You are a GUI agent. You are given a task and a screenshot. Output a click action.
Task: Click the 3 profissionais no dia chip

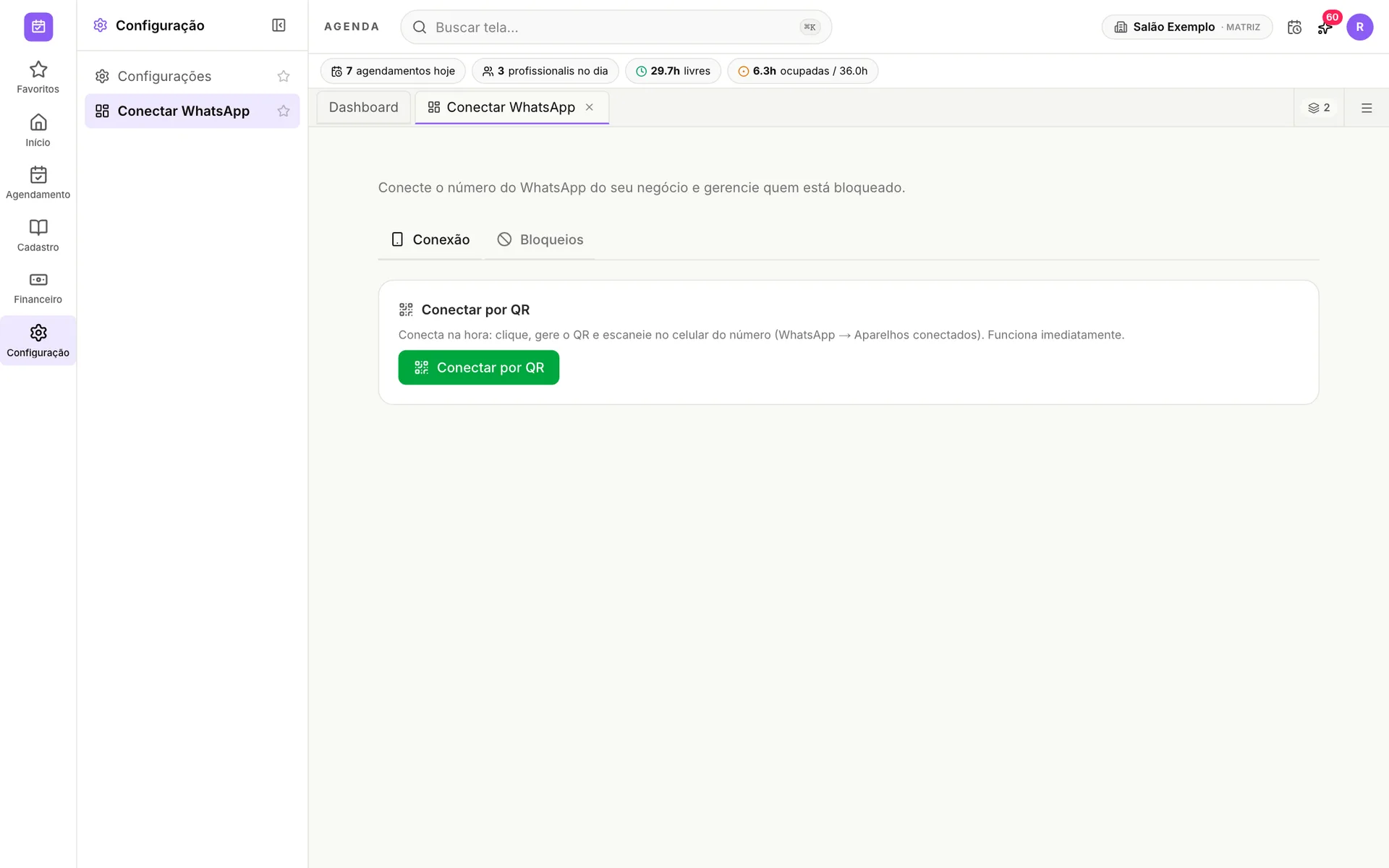(545, 71)
